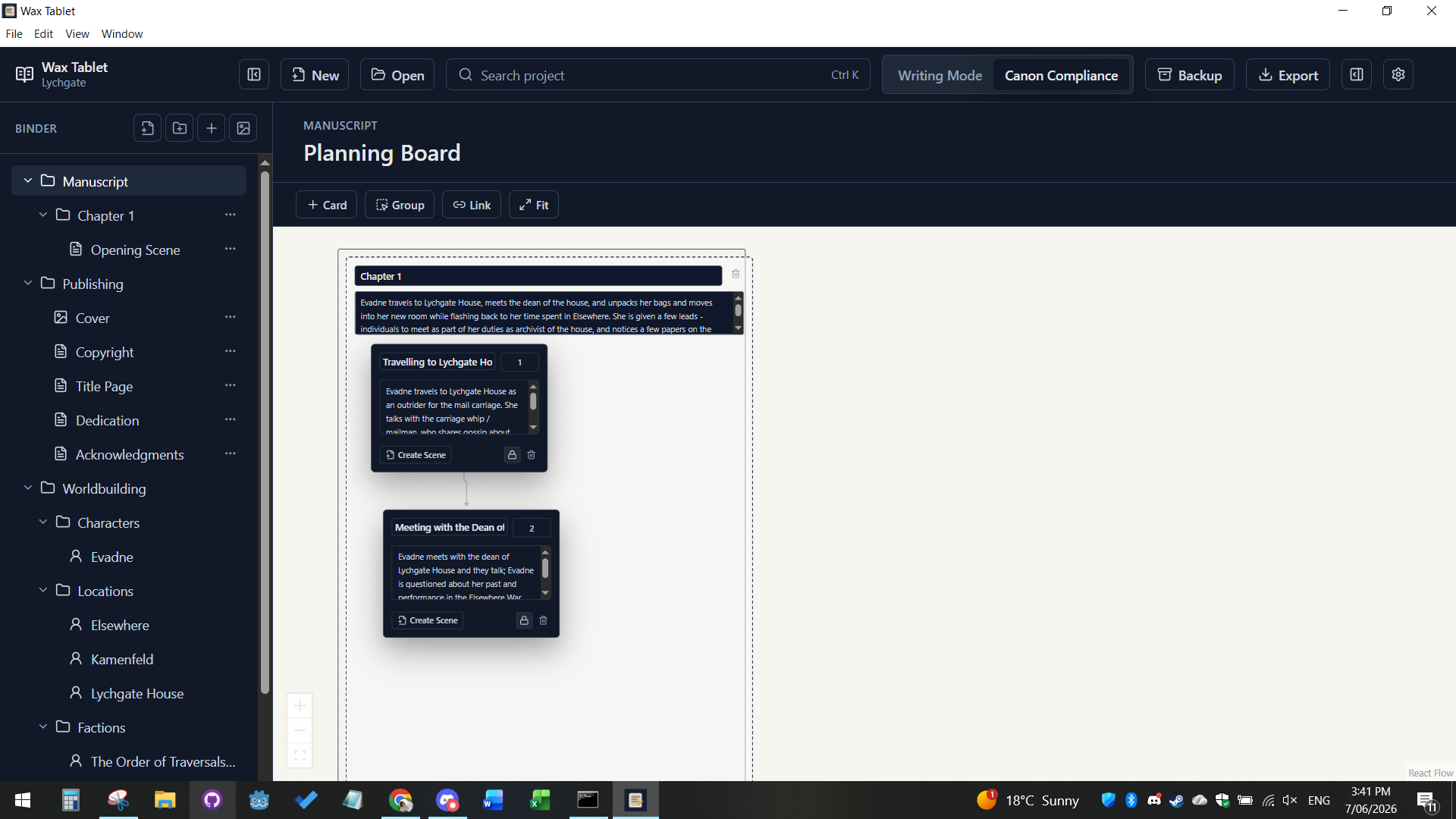Click the Chapter 1 group title field

pos(538,276)
